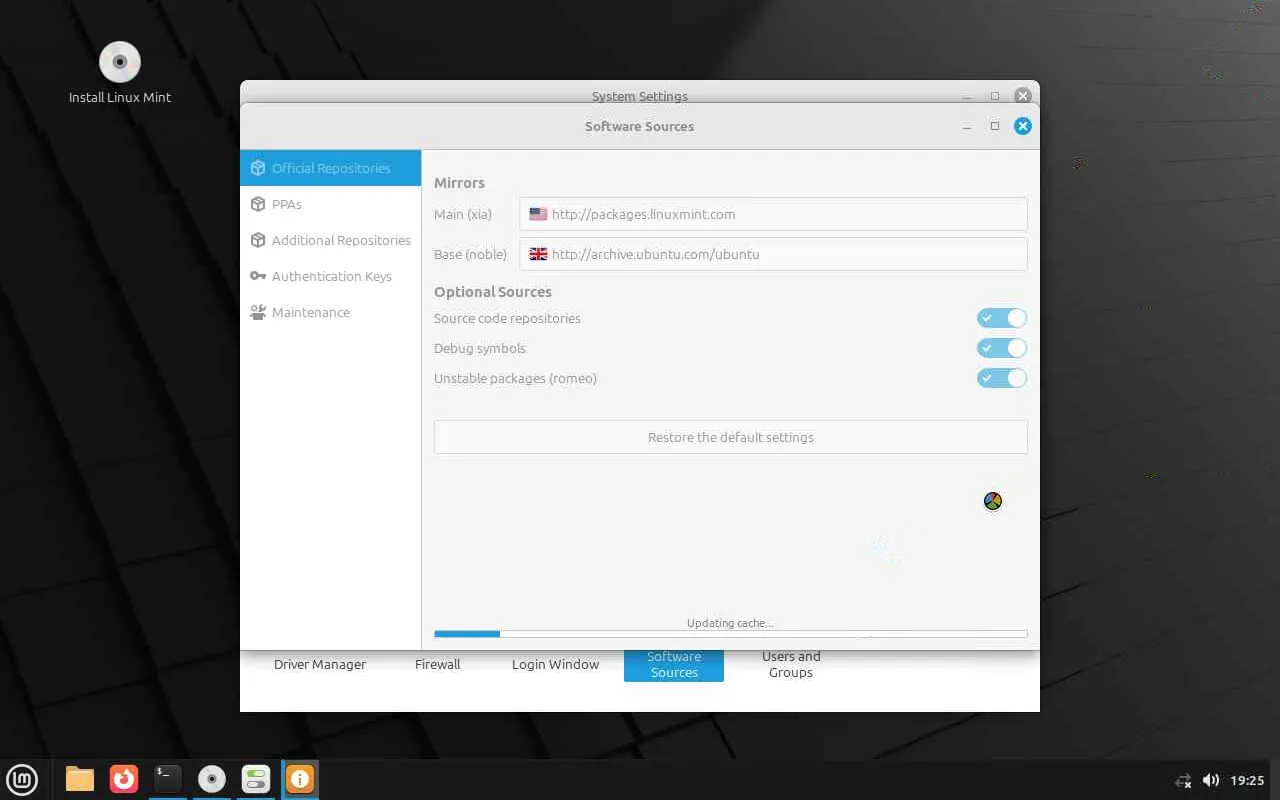Open the network connection tray icon
Image resolution: width=1280 pixels, height=800 pixels.
click(x=1183, y=780)
